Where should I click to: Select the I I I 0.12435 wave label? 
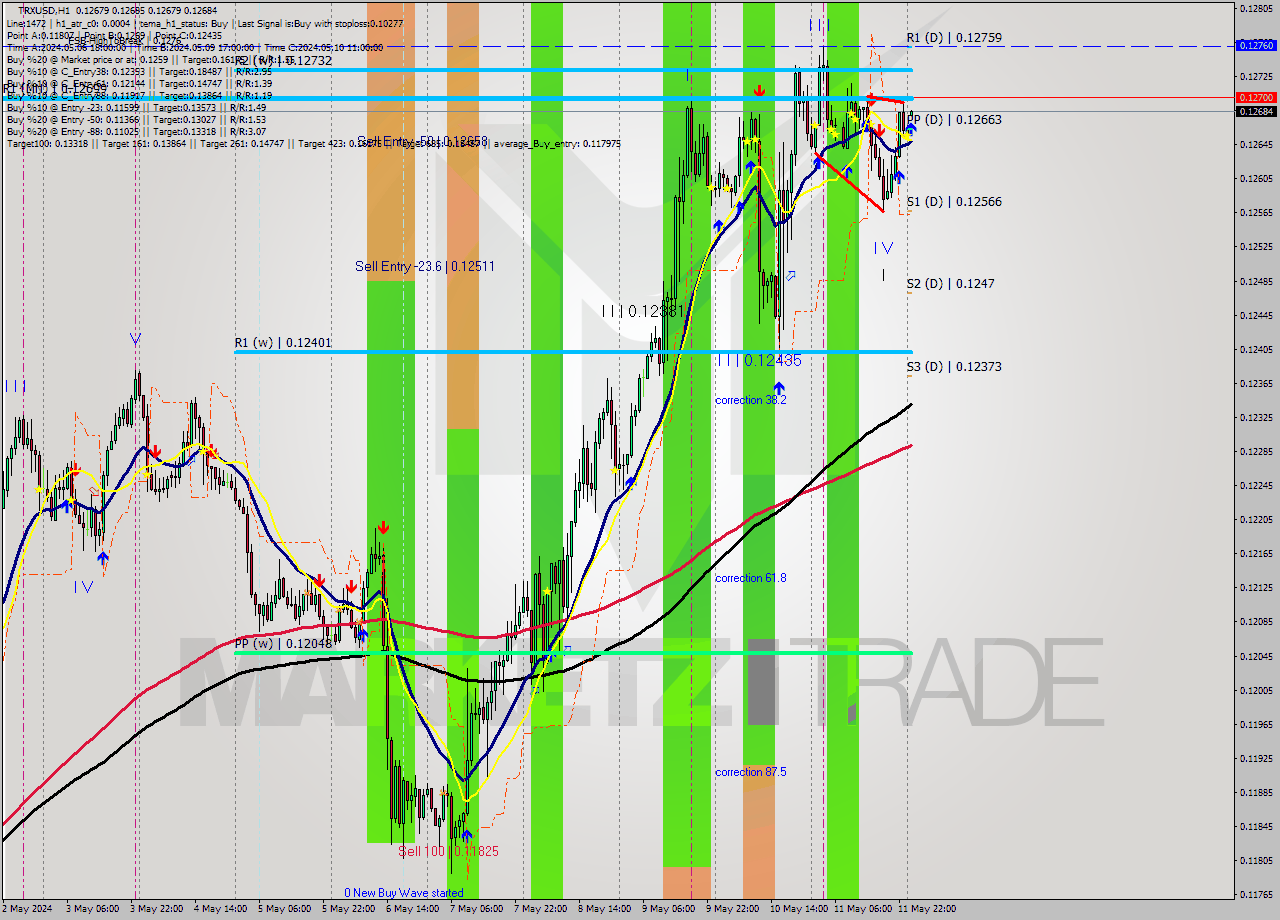(759, 361)
